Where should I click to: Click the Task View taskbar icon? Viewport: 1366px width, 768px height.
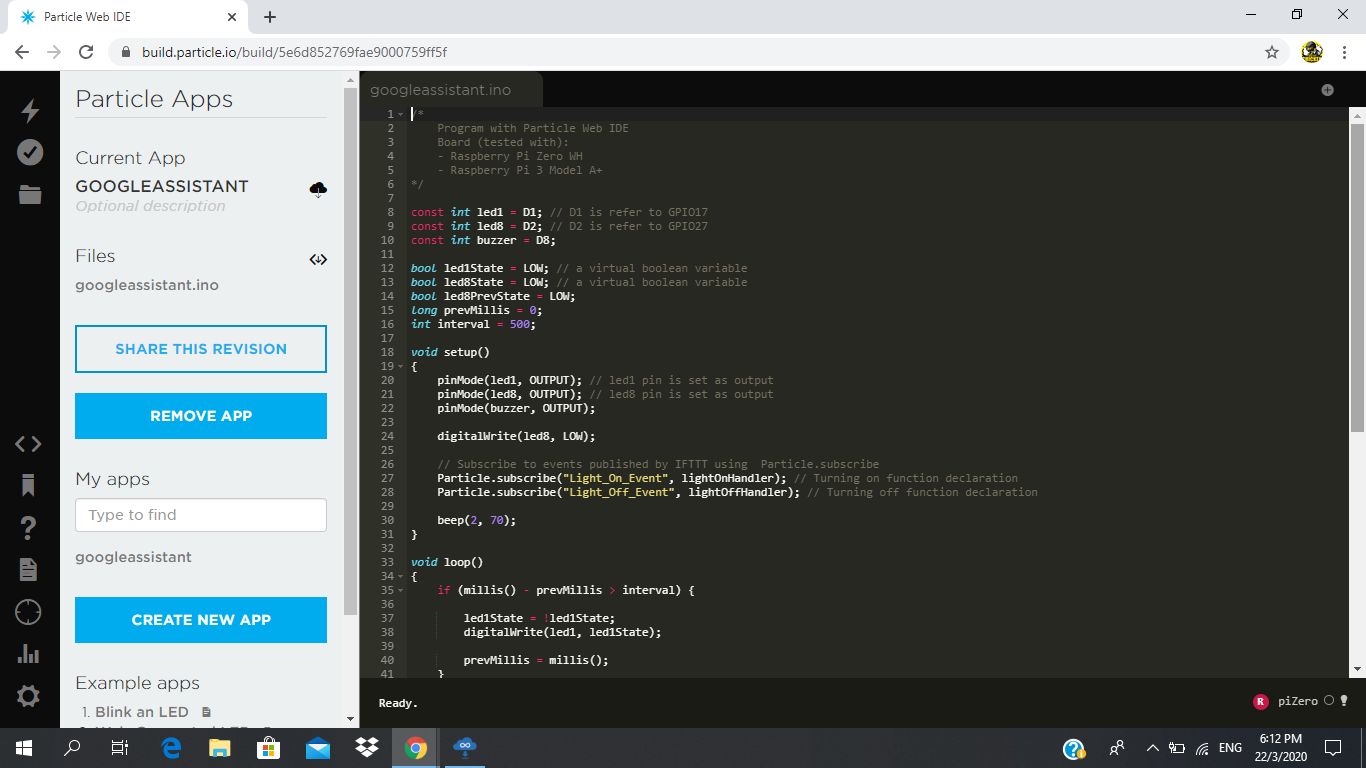(x=119, y=747)
